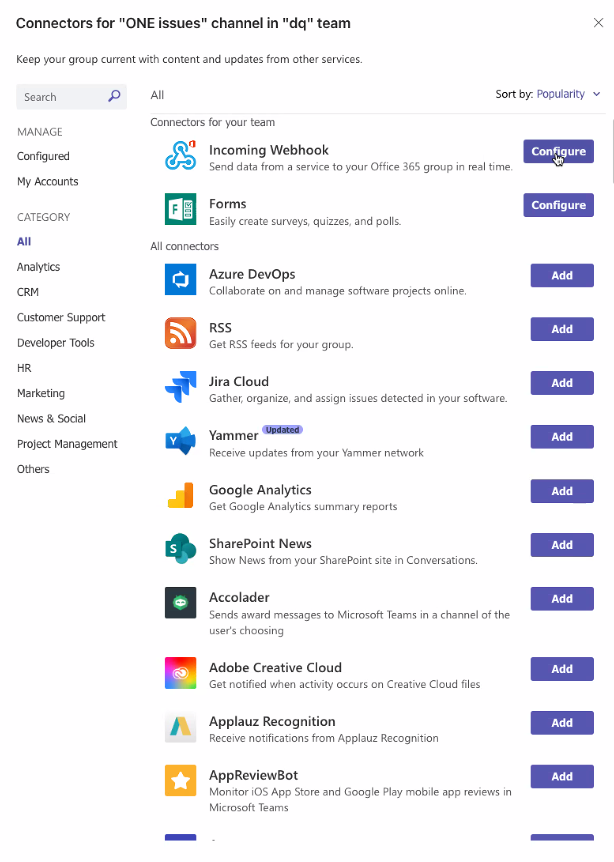614x862 pixels.
Task: Click the Incoming Webhook connector icon
Action: coord(180,155)
